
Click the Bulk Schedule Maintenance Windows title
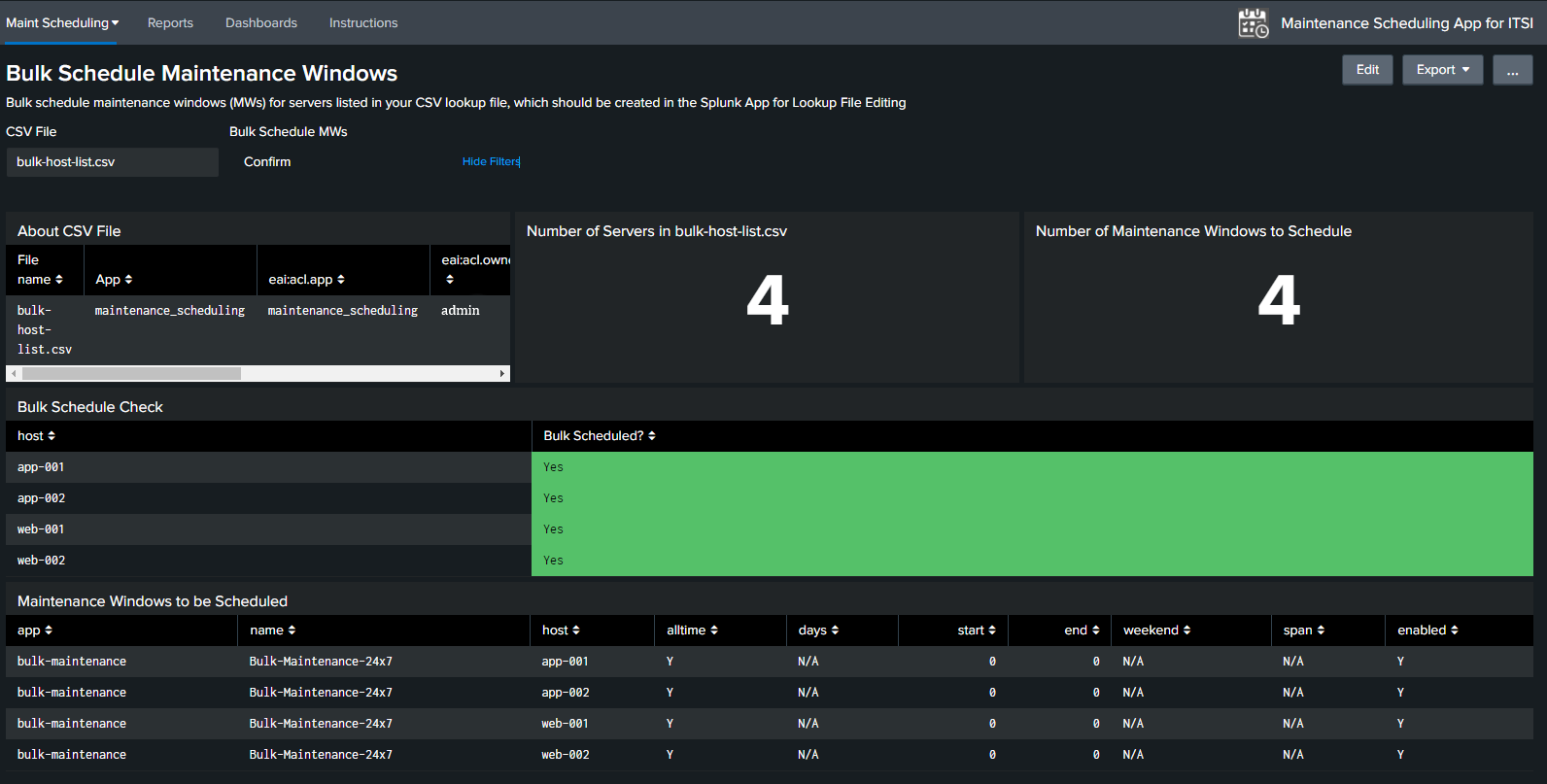[x=201, y=74]
